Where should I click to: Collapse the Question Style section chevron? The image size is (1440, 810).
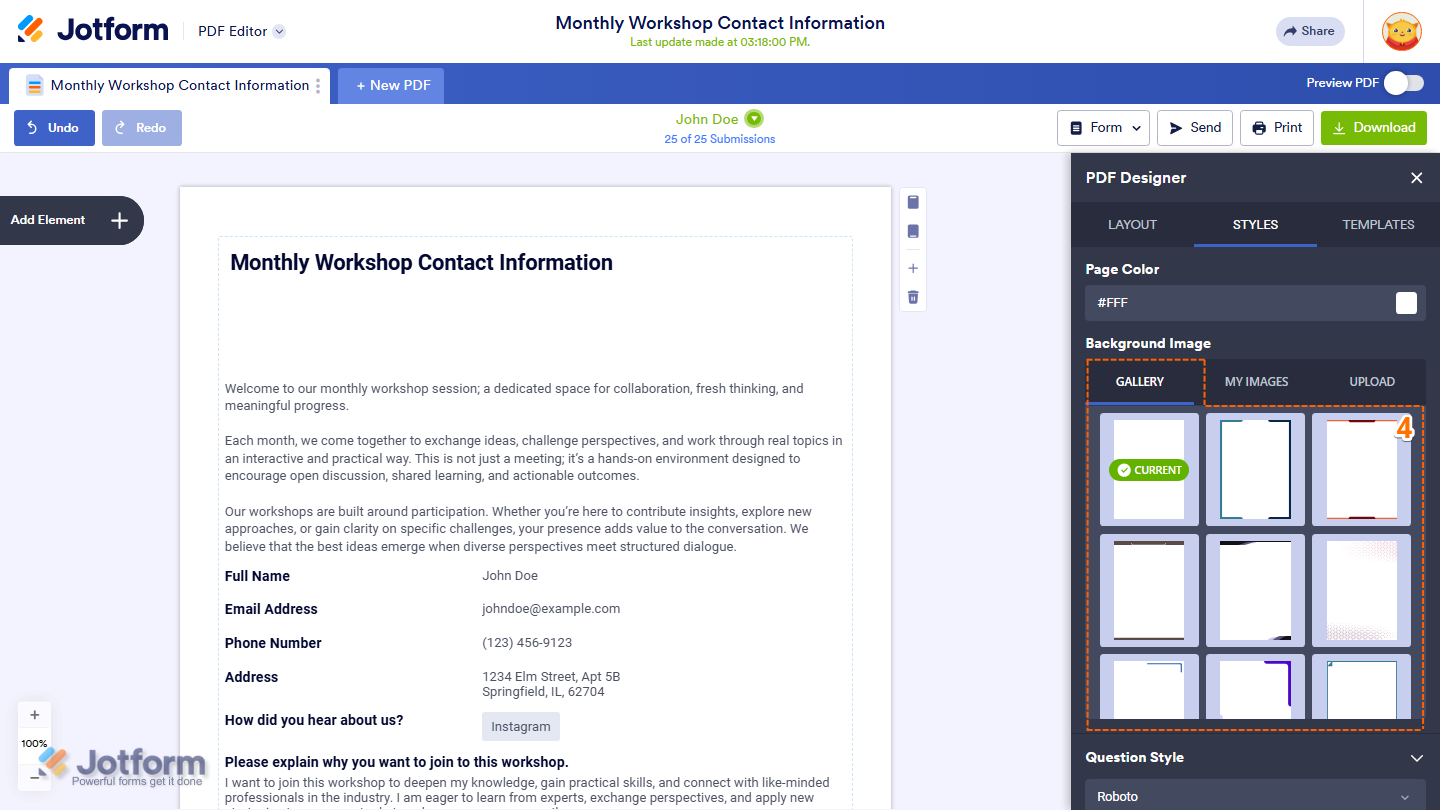point(1416,758)
